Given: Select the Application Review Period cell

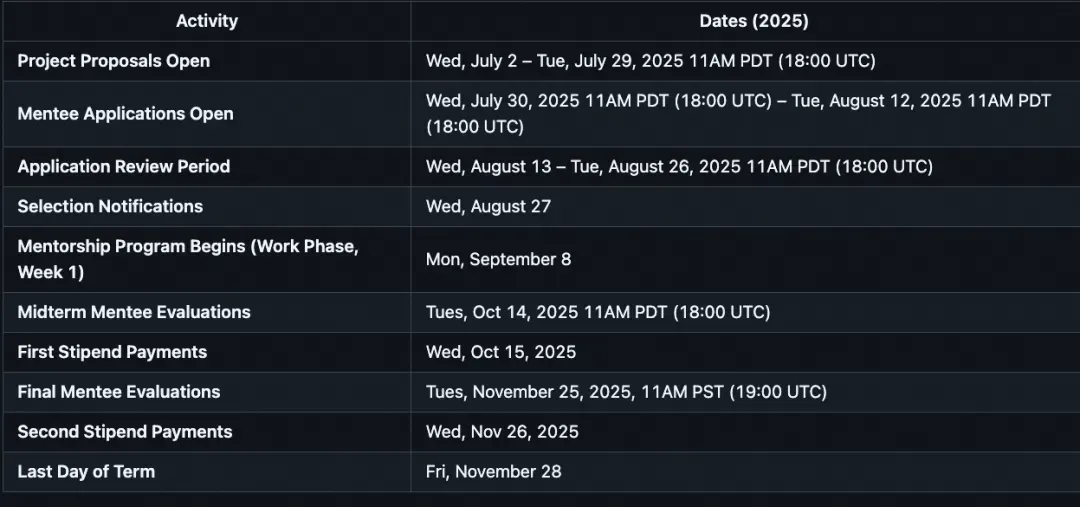Looking at the screenshot, I should (x=124, y=167).
